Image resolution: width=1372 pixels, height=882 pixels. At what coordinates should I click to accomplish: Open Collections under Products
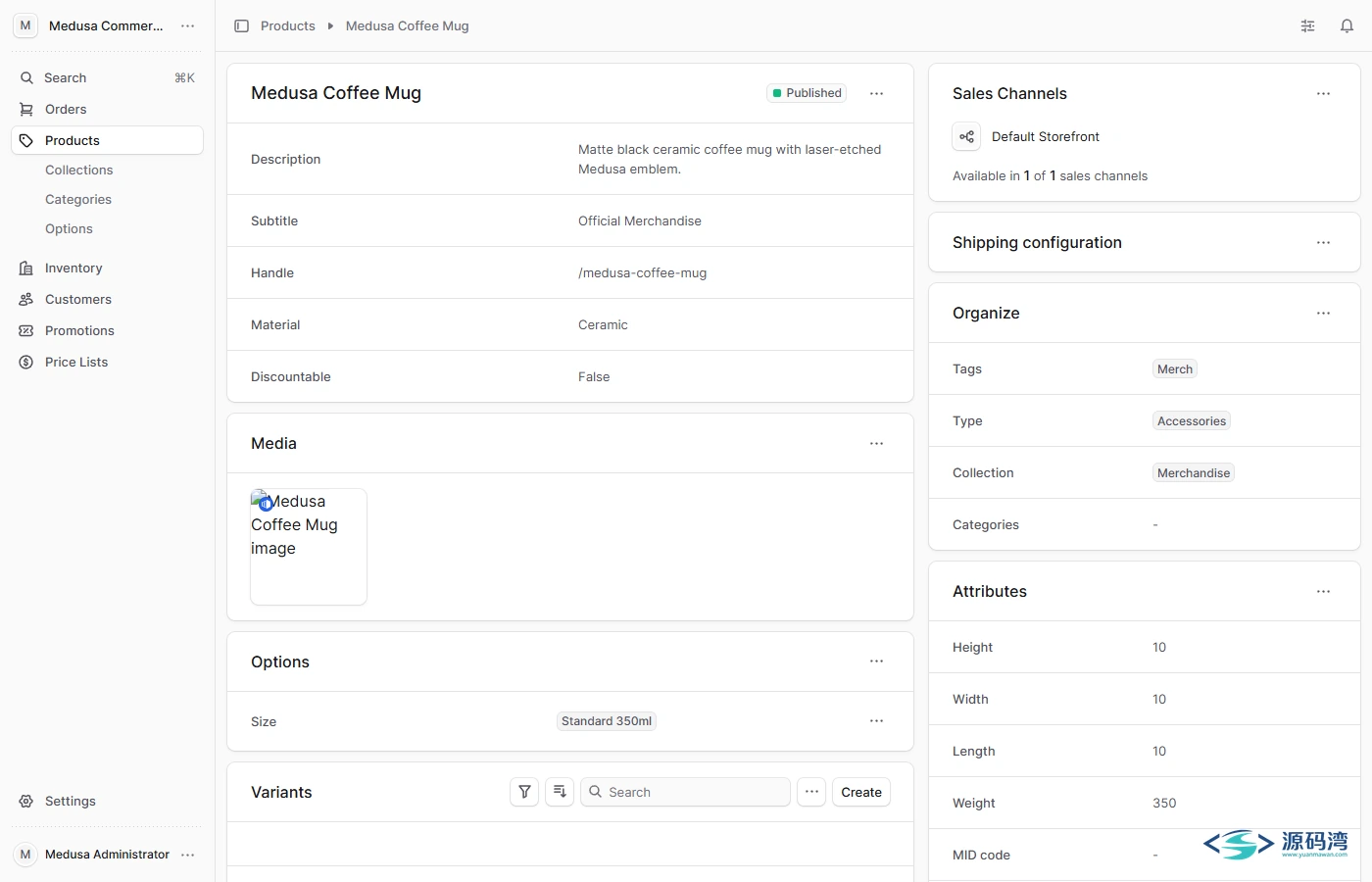(x=79, y=170)
